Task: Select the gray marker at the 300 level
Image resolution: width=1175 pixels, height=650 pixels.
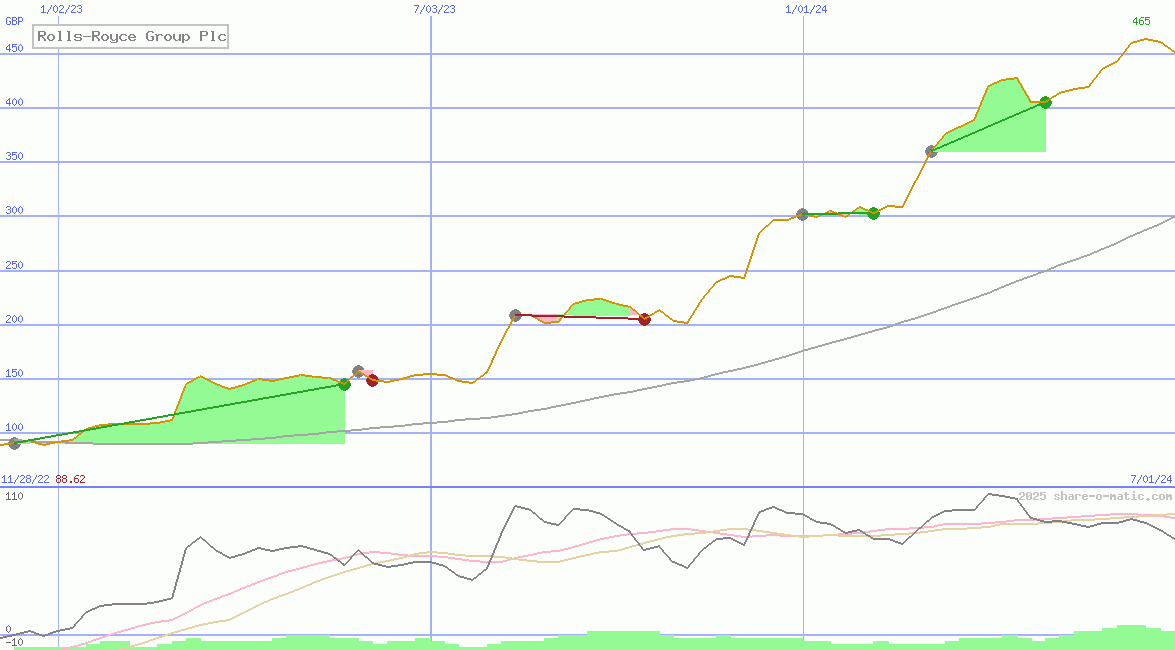Action: tap(802, 214)
